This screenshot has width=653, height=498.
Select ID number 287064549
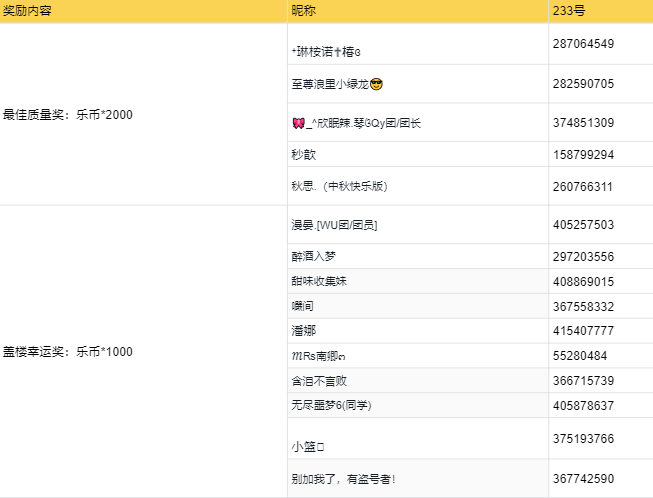pyautogui.click(x=583, y=44)
